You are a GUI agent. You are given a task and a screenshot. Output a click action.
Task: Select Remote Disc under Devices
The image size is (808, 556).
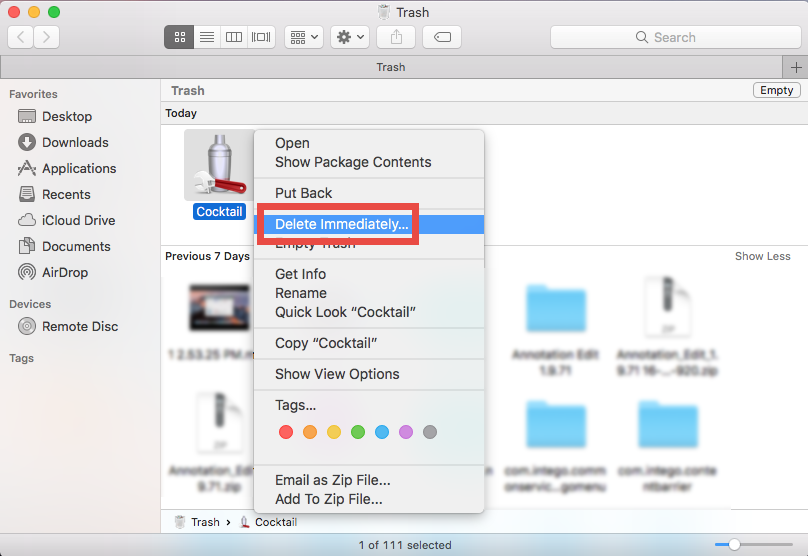pyautogui.click(x=68, y=326)
